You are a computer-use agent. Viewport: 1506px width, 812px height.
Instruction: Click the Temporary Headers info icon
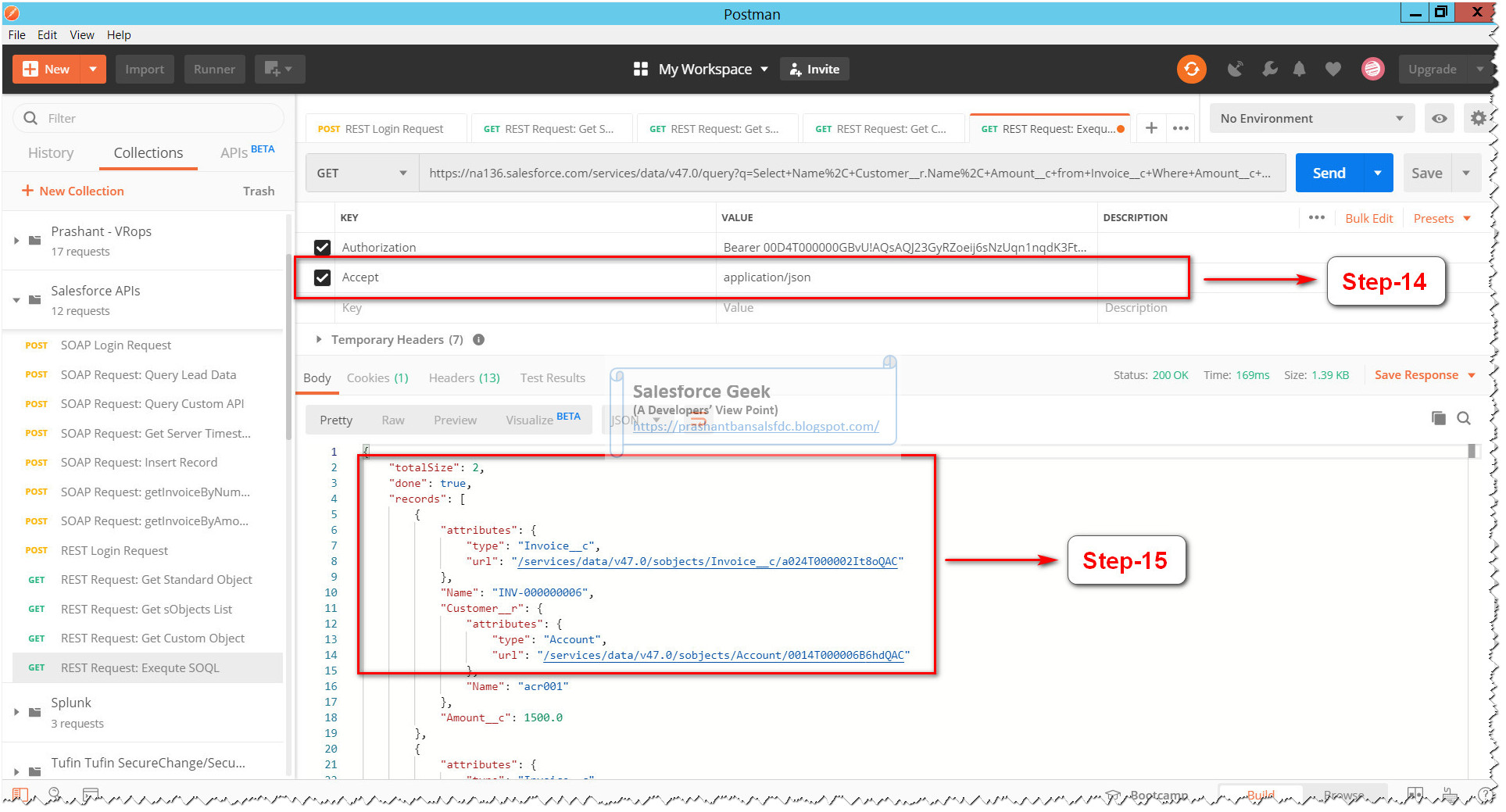(479, 339)
